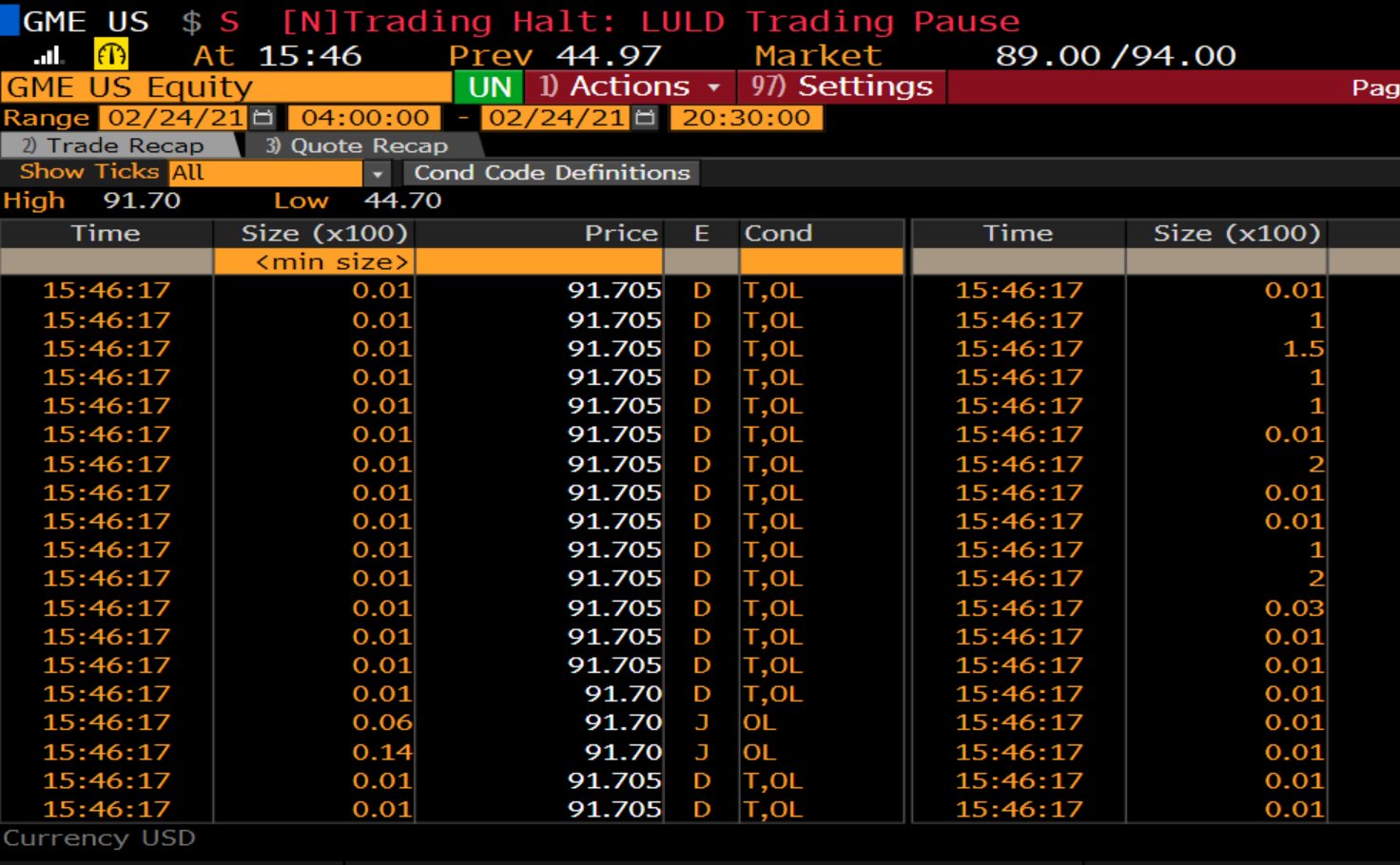Select the row with size 0.06
Viewport: 1400px width, 865px height.
click(x=452, y=722)
